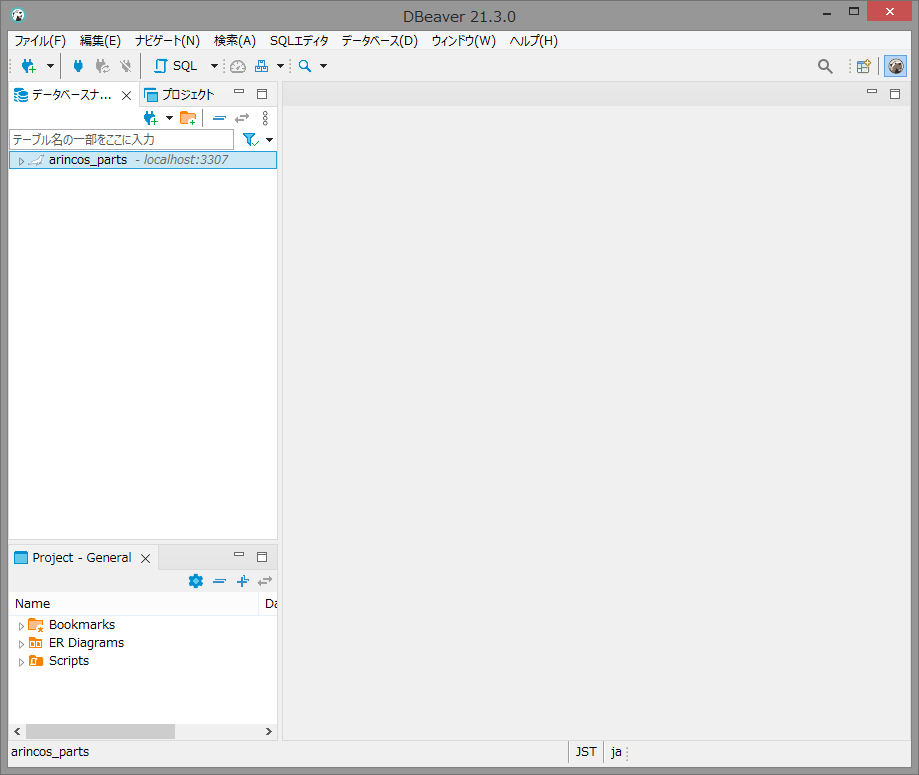The height and width of the screenshot is (775, 919).
Task: Click the Connect plug icon in main toolbar
Action: pos(78,66)
